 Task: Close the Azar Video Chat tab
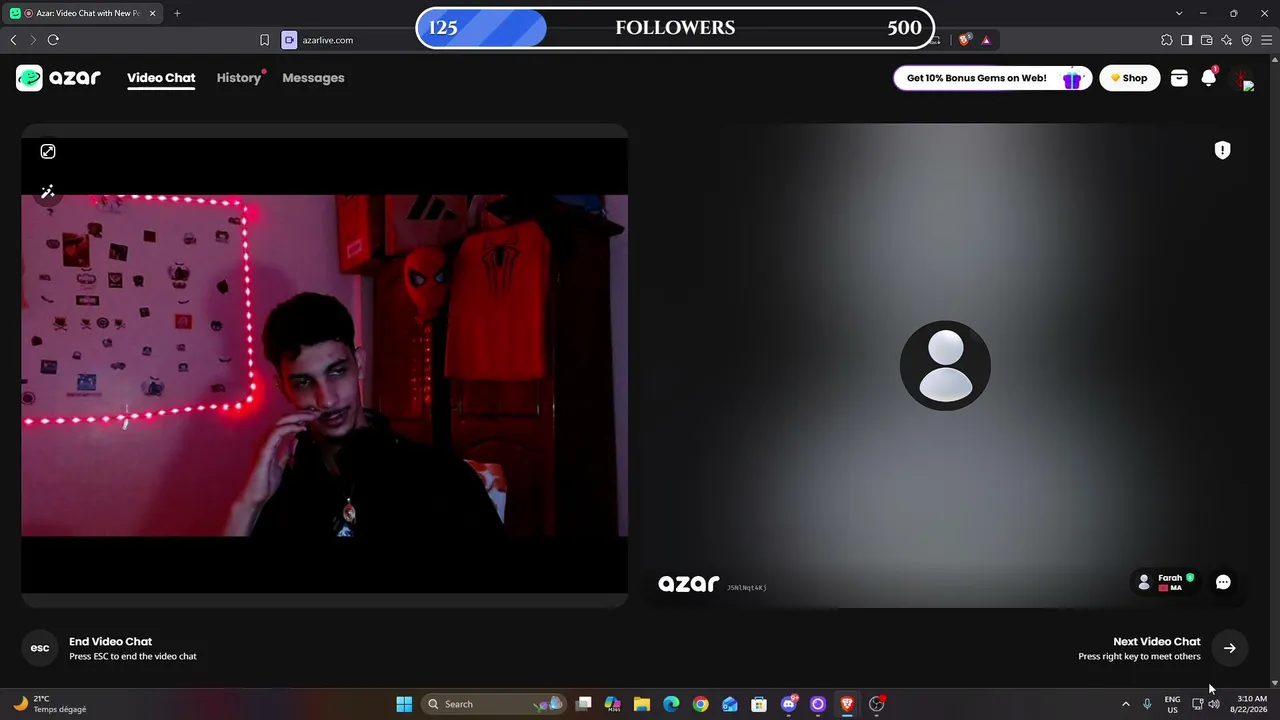(x=152, y=13)
